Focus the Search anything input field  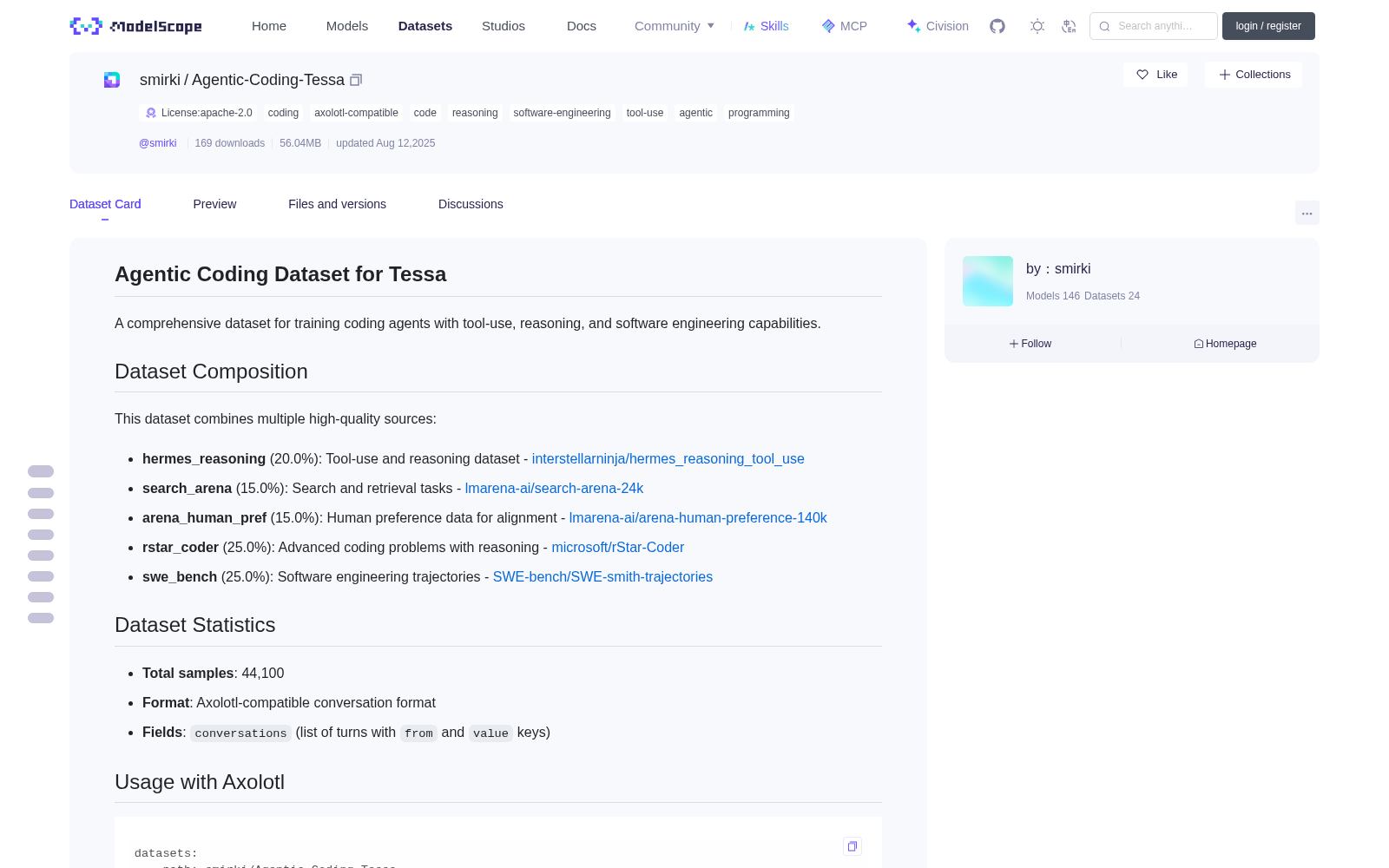click(x=1154, y=26)
